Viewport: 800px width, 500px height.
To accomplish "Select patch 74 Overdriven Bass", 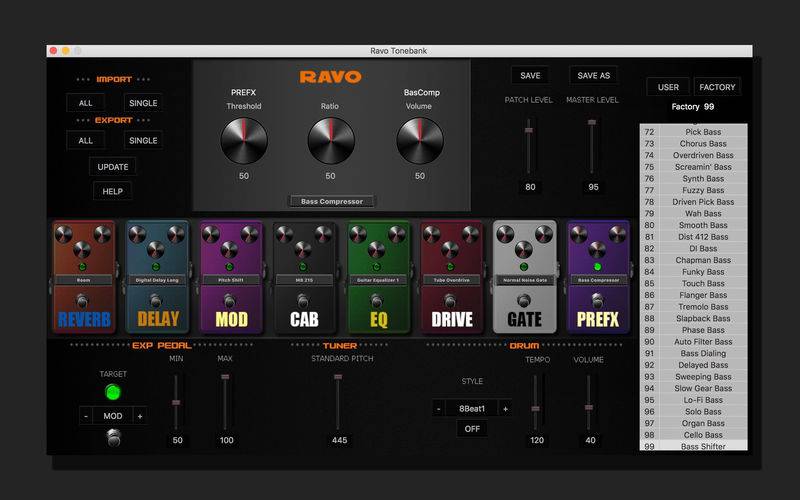I will pyautogui.click(x=693, y=155).
